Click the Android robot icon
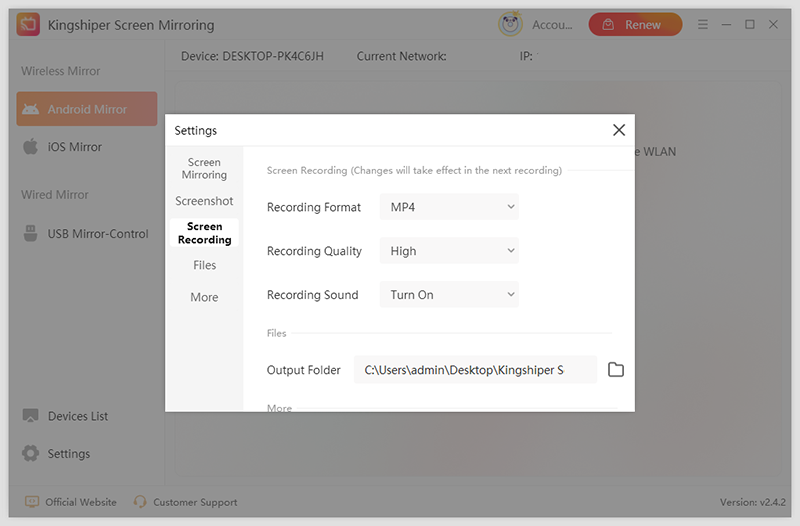 click(x=31, y=109)
